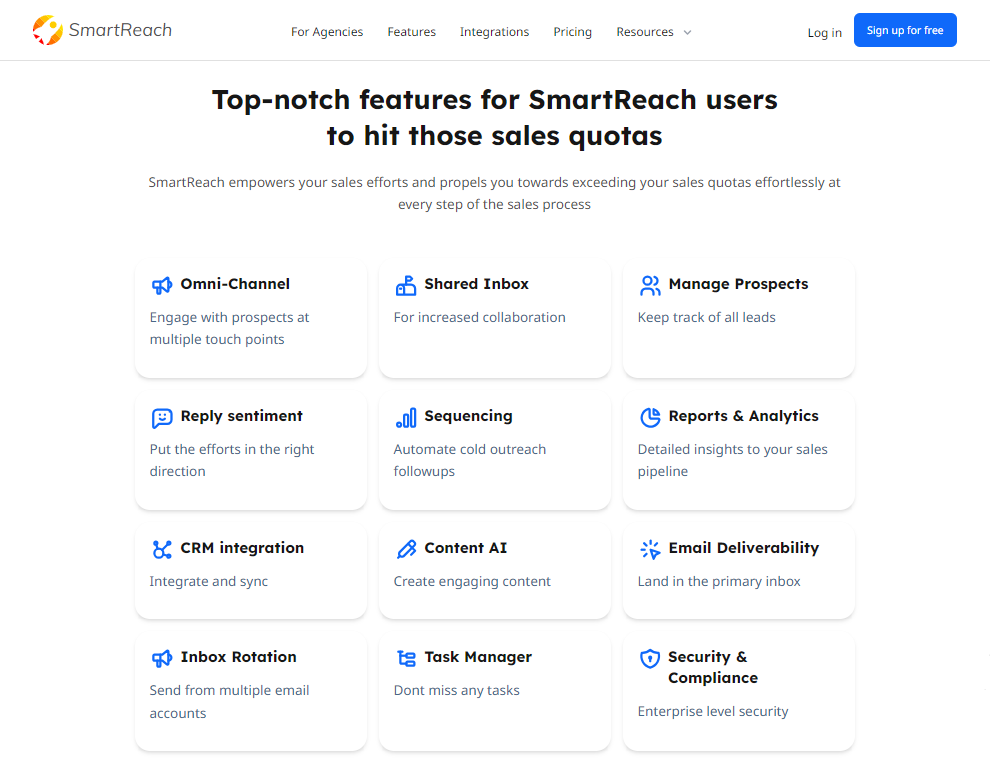Click 'Land in the primary inbox' text
Image resolution: width=990 pixels, height=768 pixels.
(719, 582)
